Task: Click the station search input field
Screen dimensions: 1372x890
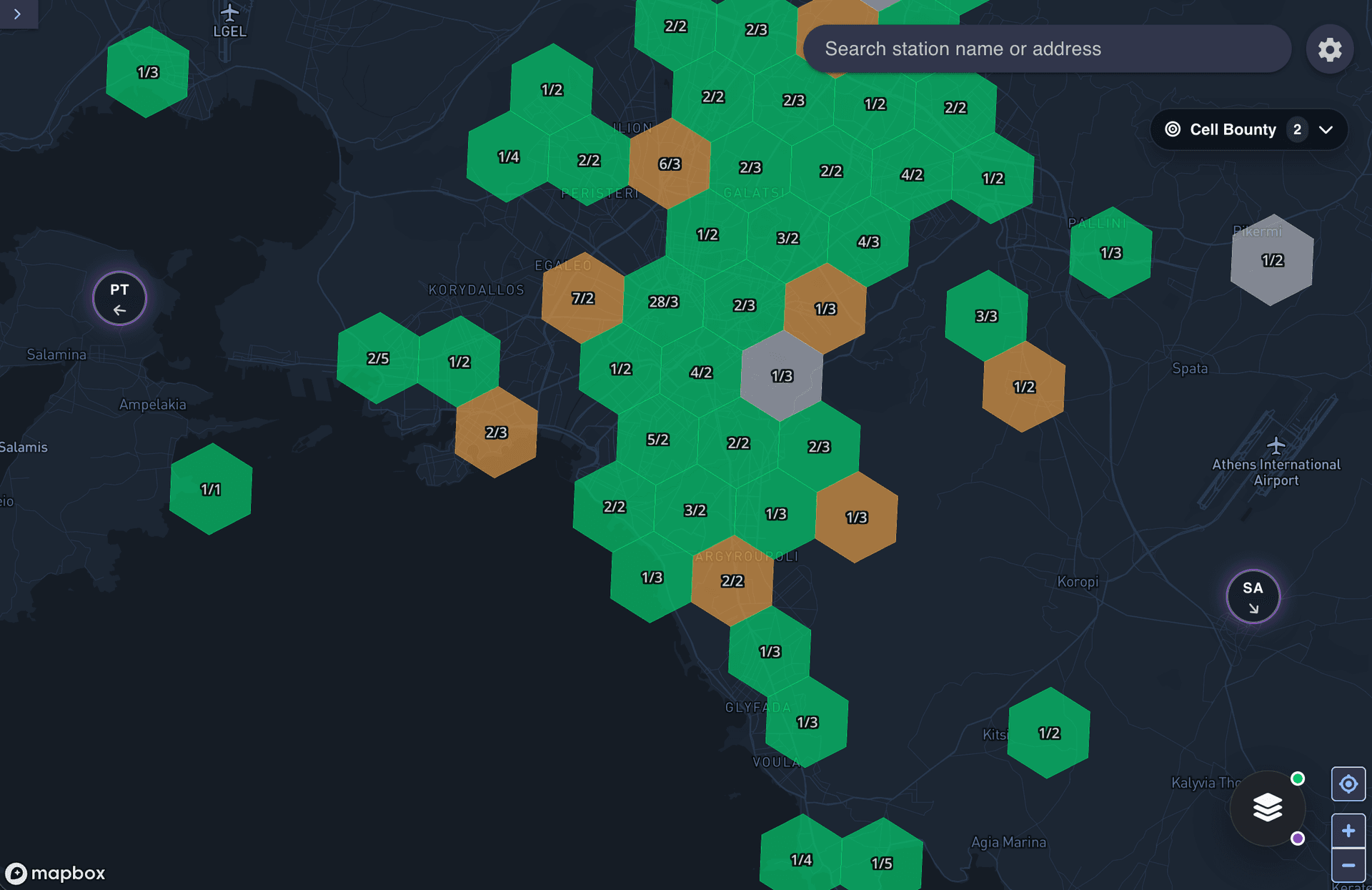Action: click(x=1047, y=49)
